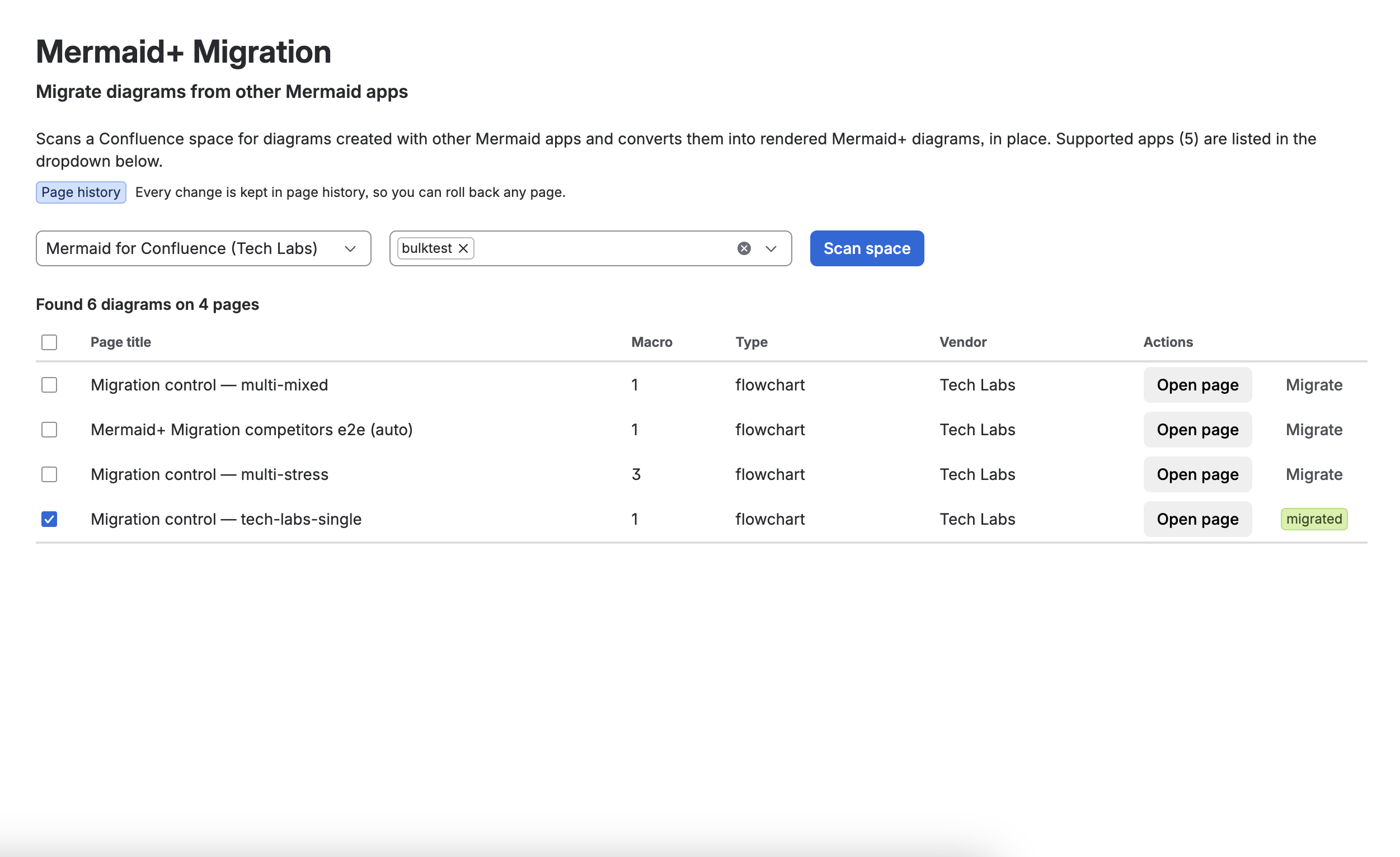The width and height of the screenshot is (1400, 857).
Task: Select the 'Migration control — multi-stress' title text
Action: point(209,474)
